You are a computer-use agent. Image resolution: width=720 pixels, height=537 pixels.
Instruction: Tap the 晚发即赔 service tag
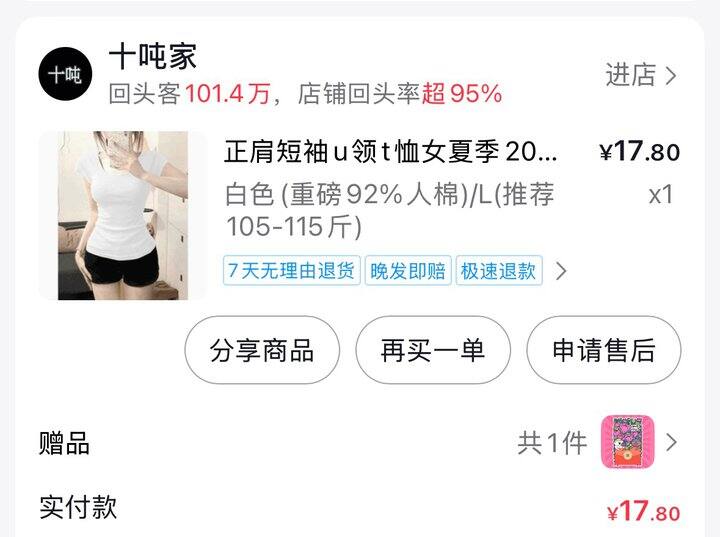tap(408, 271)
